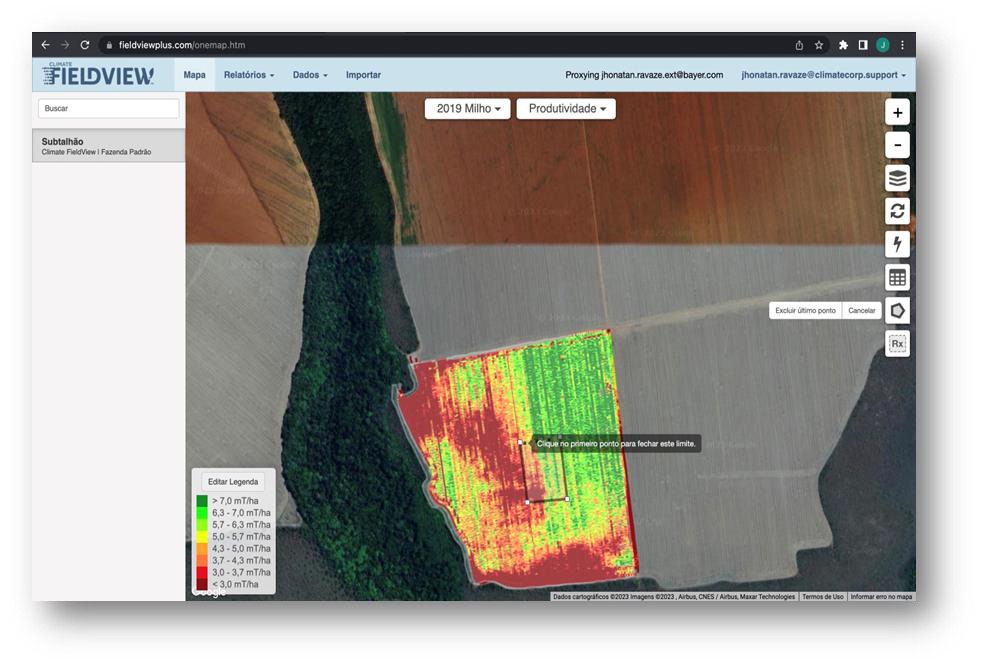This screenshot has width=981, height=666.
Task: Click the Buscar search field
Action: coord(108,108)
